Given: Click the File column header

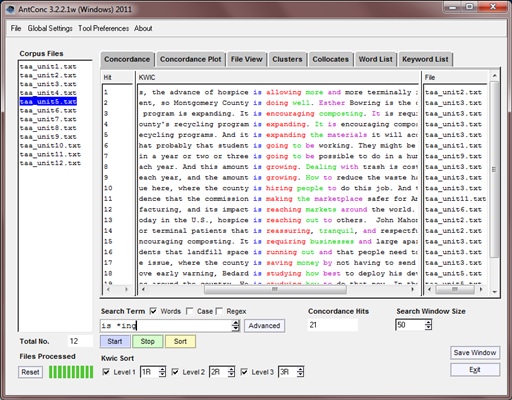Looking at the screenshot, I should click(455, 77).
